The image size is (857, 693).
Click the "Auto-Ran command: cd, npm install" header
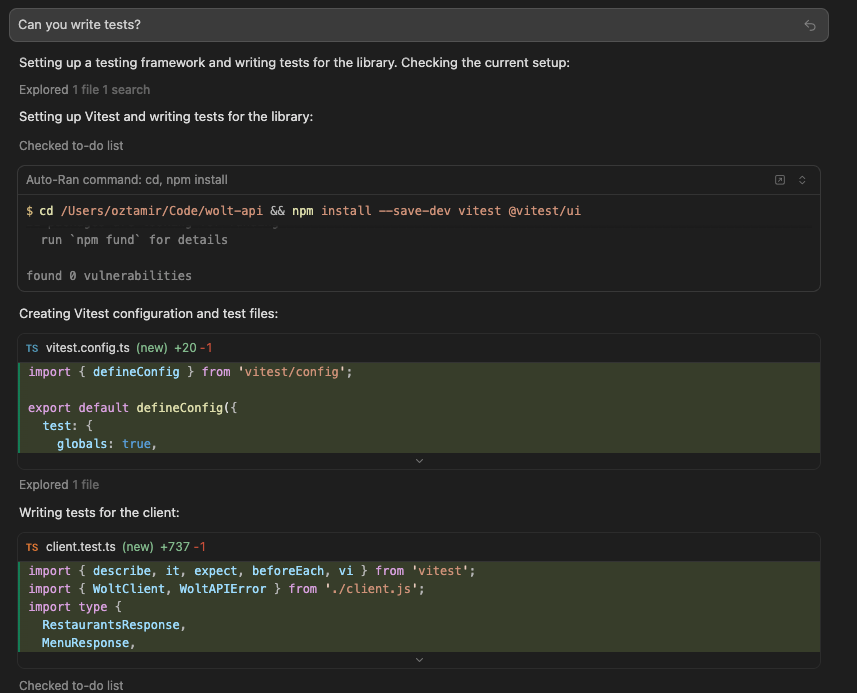(127, 180)
